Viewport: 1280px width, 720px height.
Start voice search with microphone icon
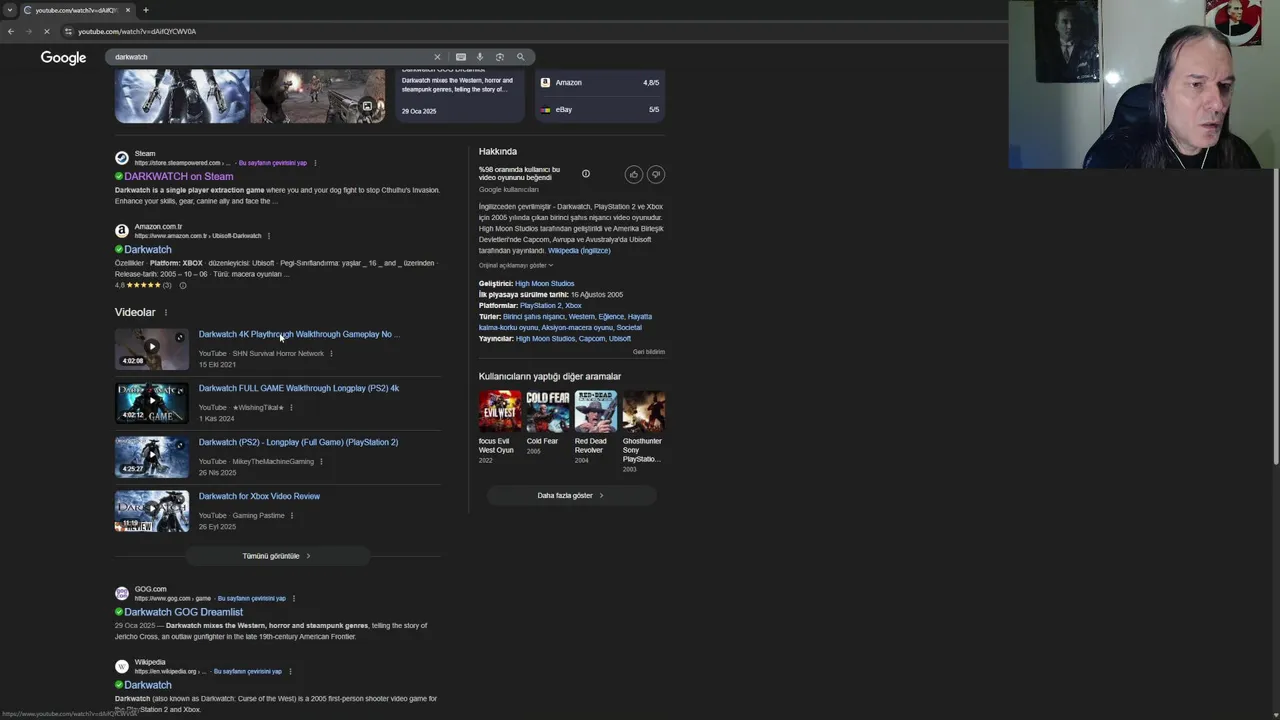pos(480,57)
